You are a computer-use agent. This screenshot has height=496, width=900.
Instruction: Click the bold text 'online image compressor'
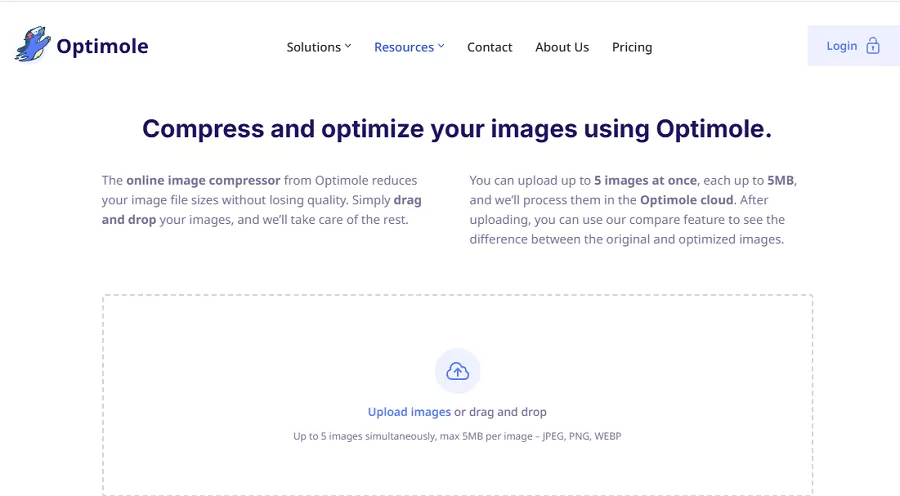(203, 180)
